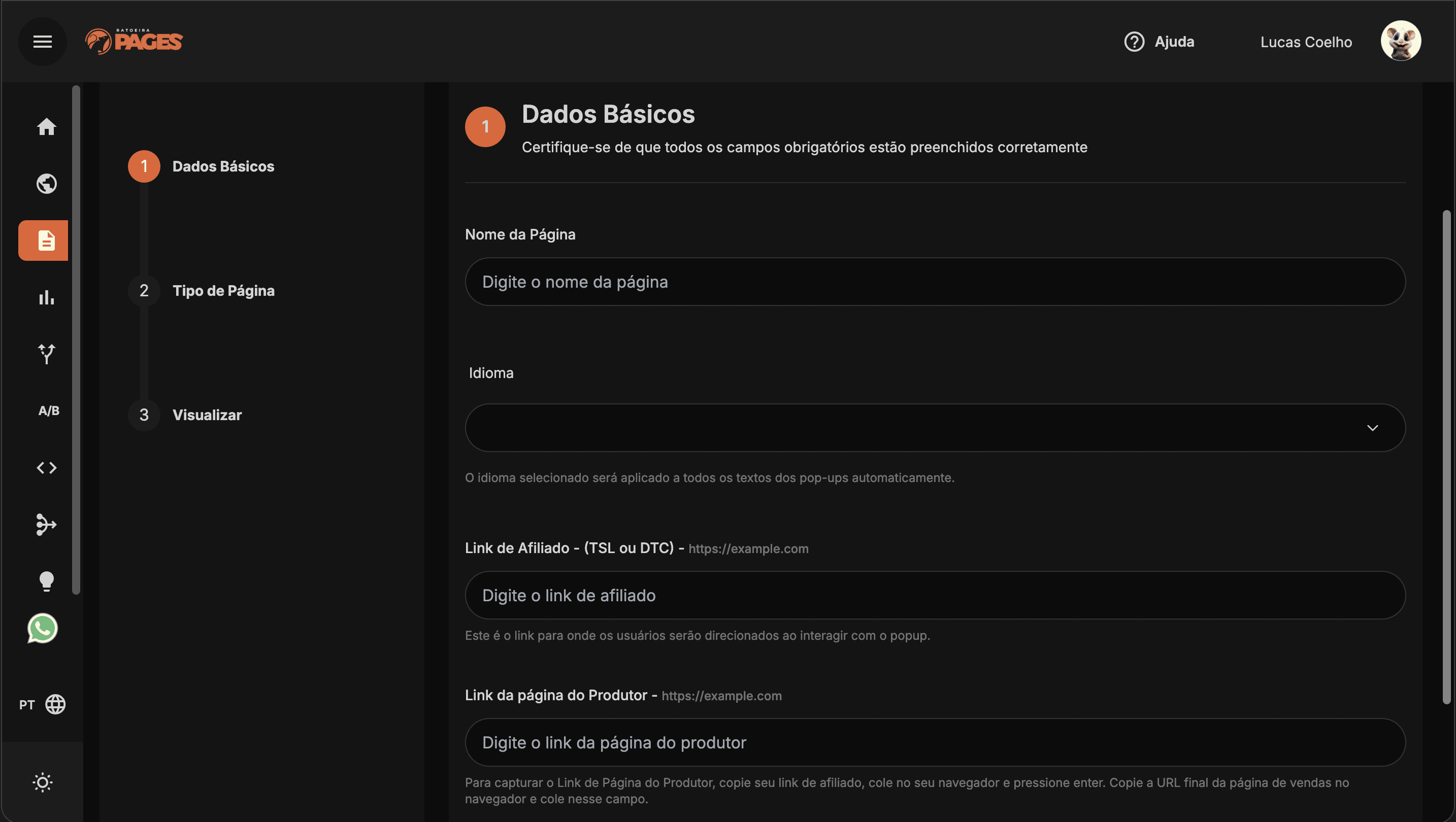
Task: Click 'Para capturar o Link de Página' hint
Action: point(907,791)
